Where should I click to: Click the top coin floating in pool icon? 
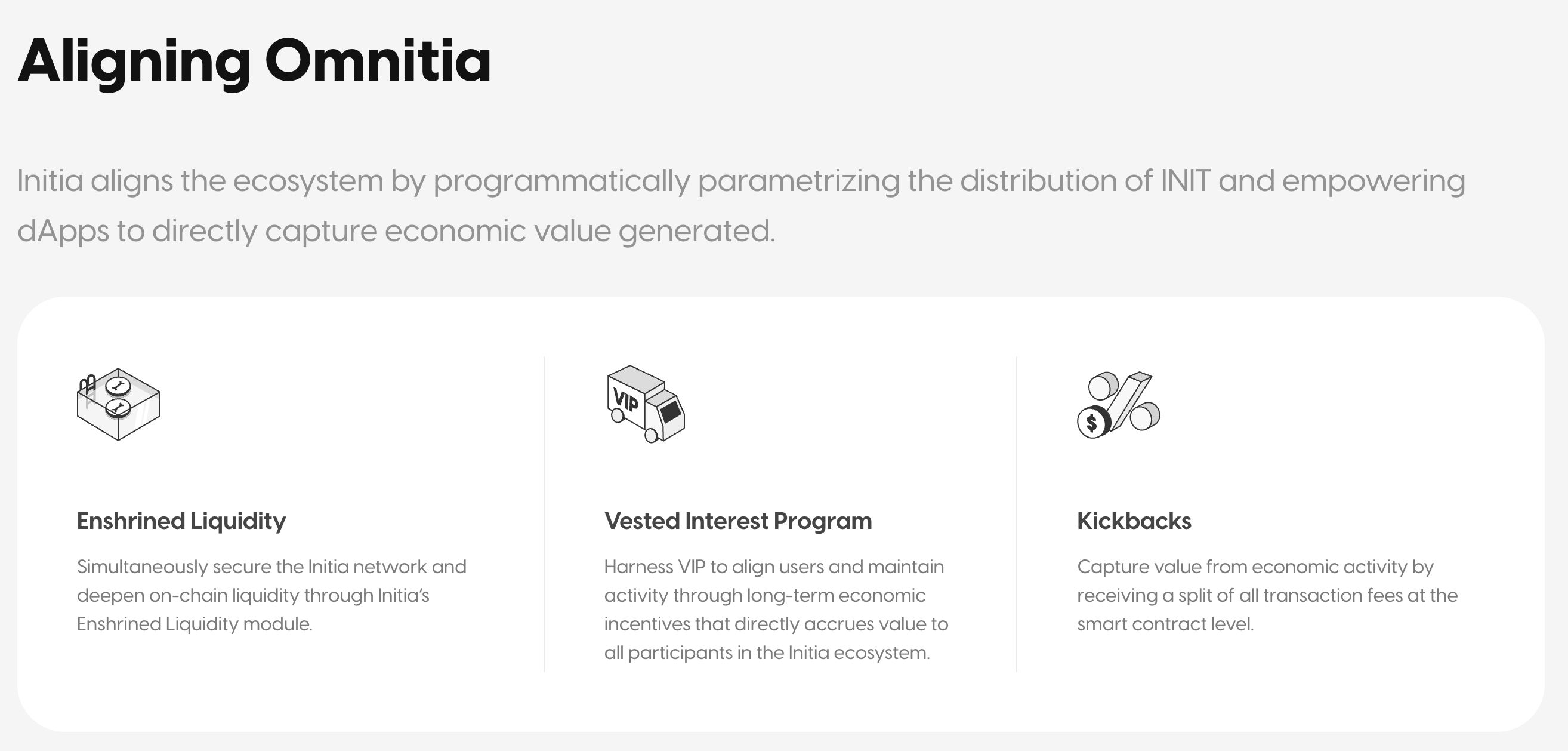118,386
